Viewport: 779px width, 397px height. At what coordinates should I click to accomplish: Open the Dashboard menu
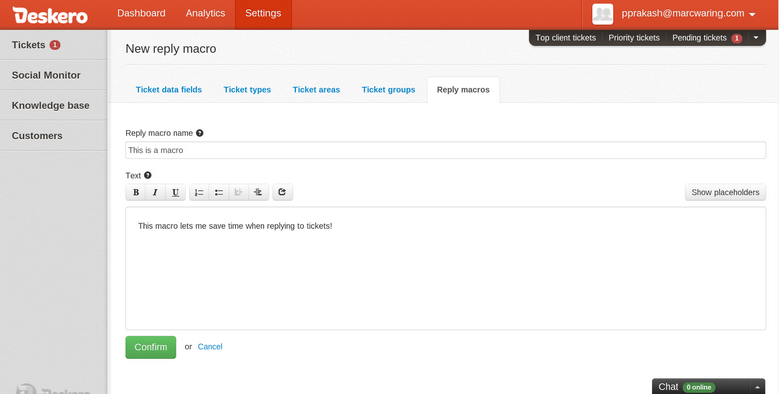pyautogui.click(x=141, y=13)
